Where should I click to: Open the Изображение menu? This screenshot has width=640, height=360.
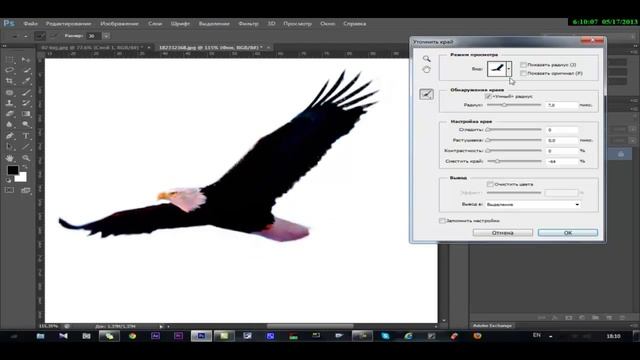tap(120, 24)
